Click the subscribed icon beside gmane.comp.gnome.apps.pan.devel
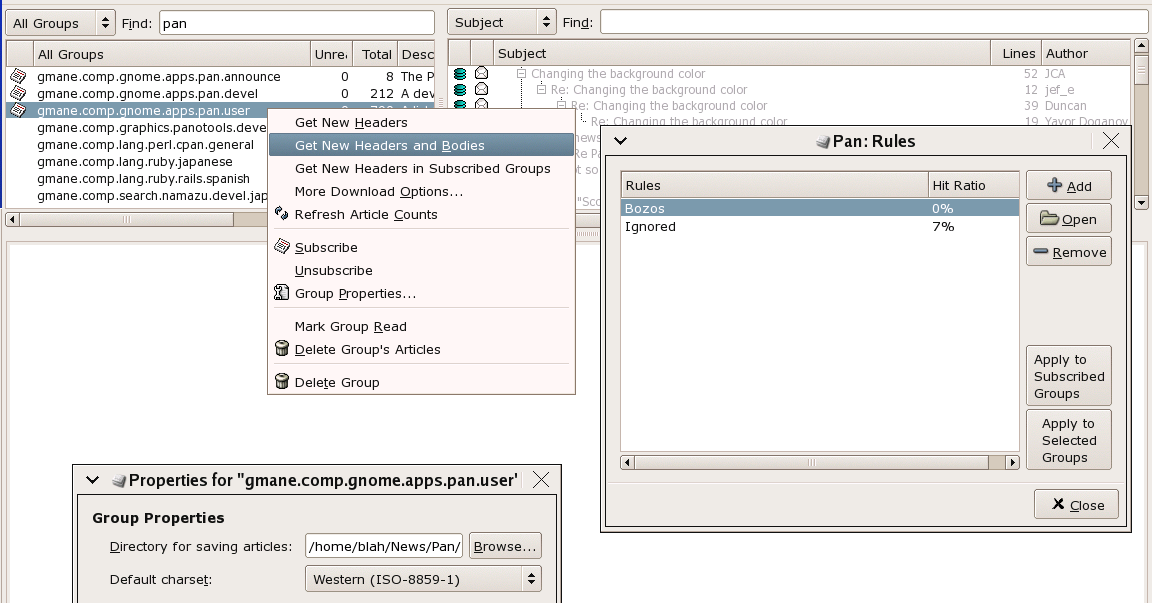The width and height of the screenshot is (1152, 603). (18, 93)
